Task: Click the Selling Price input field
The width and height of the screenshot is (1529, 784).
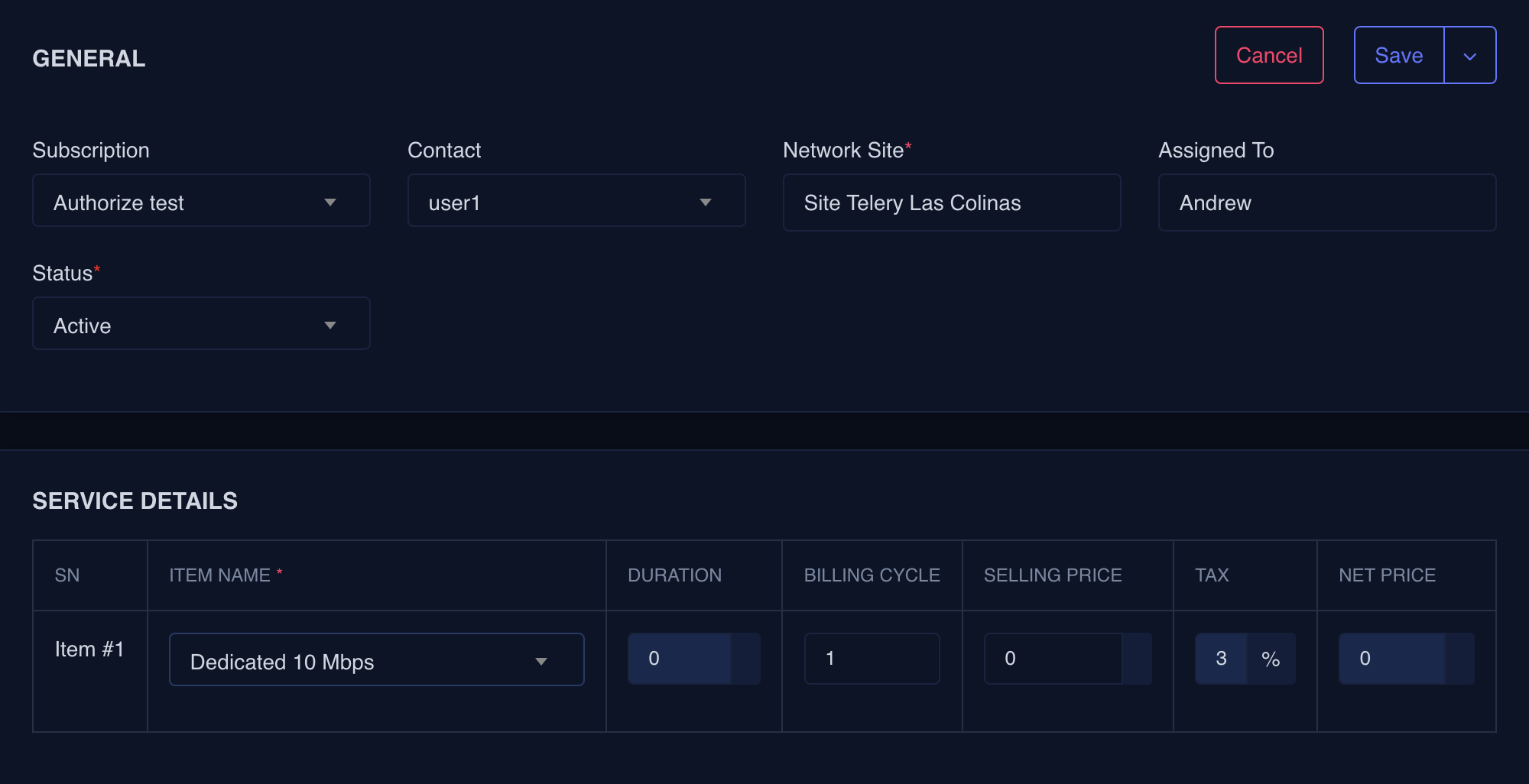Action: [x=1052, y=659]
